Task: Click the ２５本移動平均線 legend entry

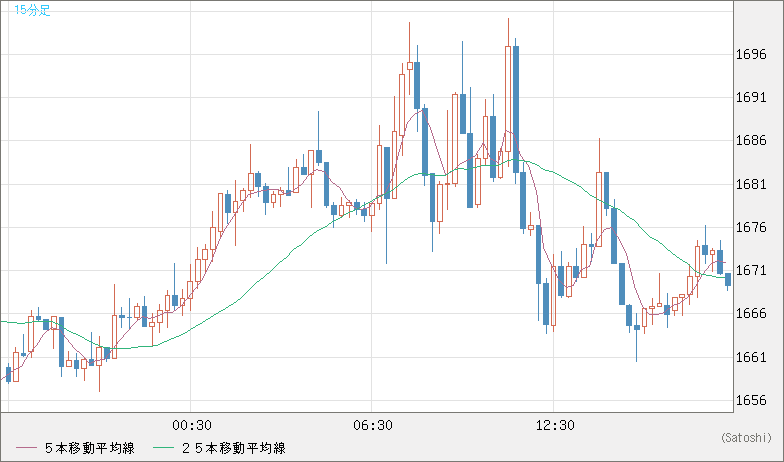Action: 233,448
